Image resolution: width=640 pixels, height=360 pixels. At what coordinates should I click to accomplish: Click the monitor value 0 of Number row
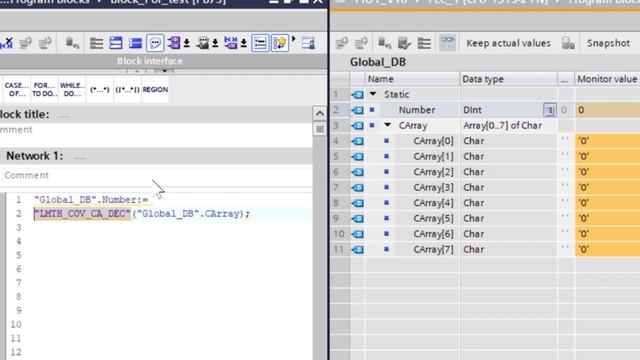pos(607,110)
